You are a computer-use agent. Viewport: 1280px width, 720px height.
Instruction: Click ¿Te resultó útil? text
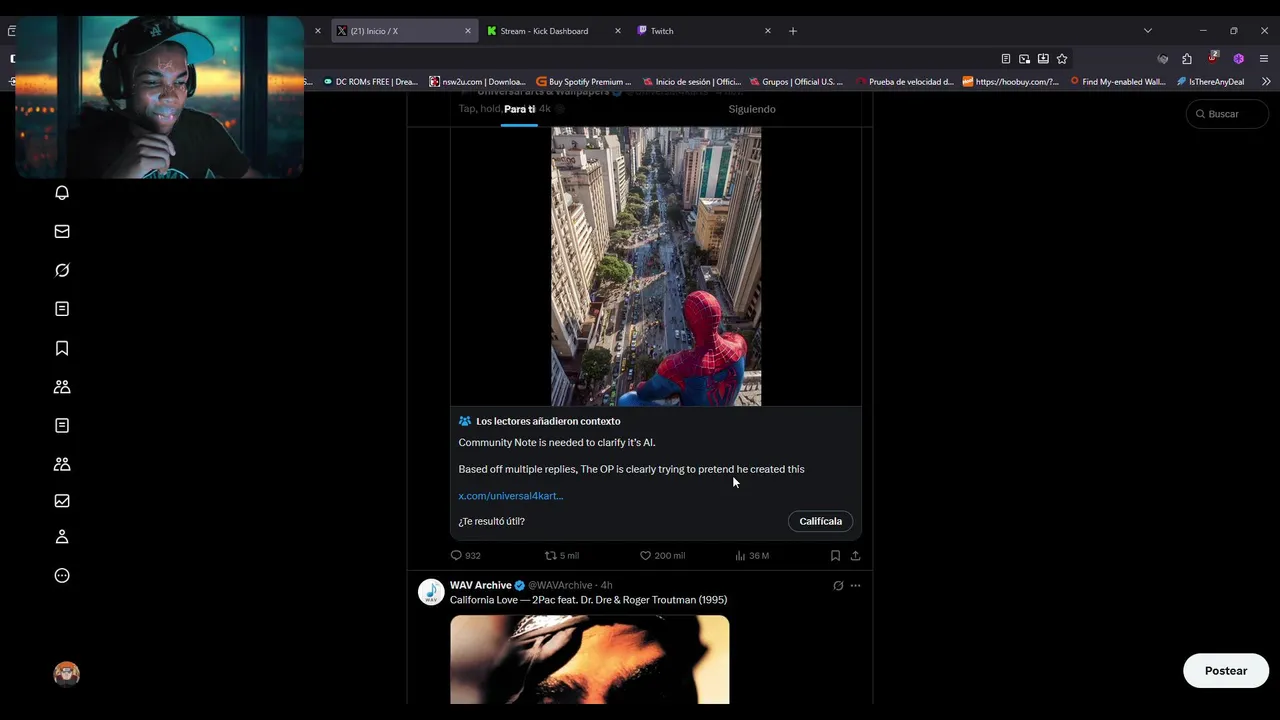tap(491, 521)
